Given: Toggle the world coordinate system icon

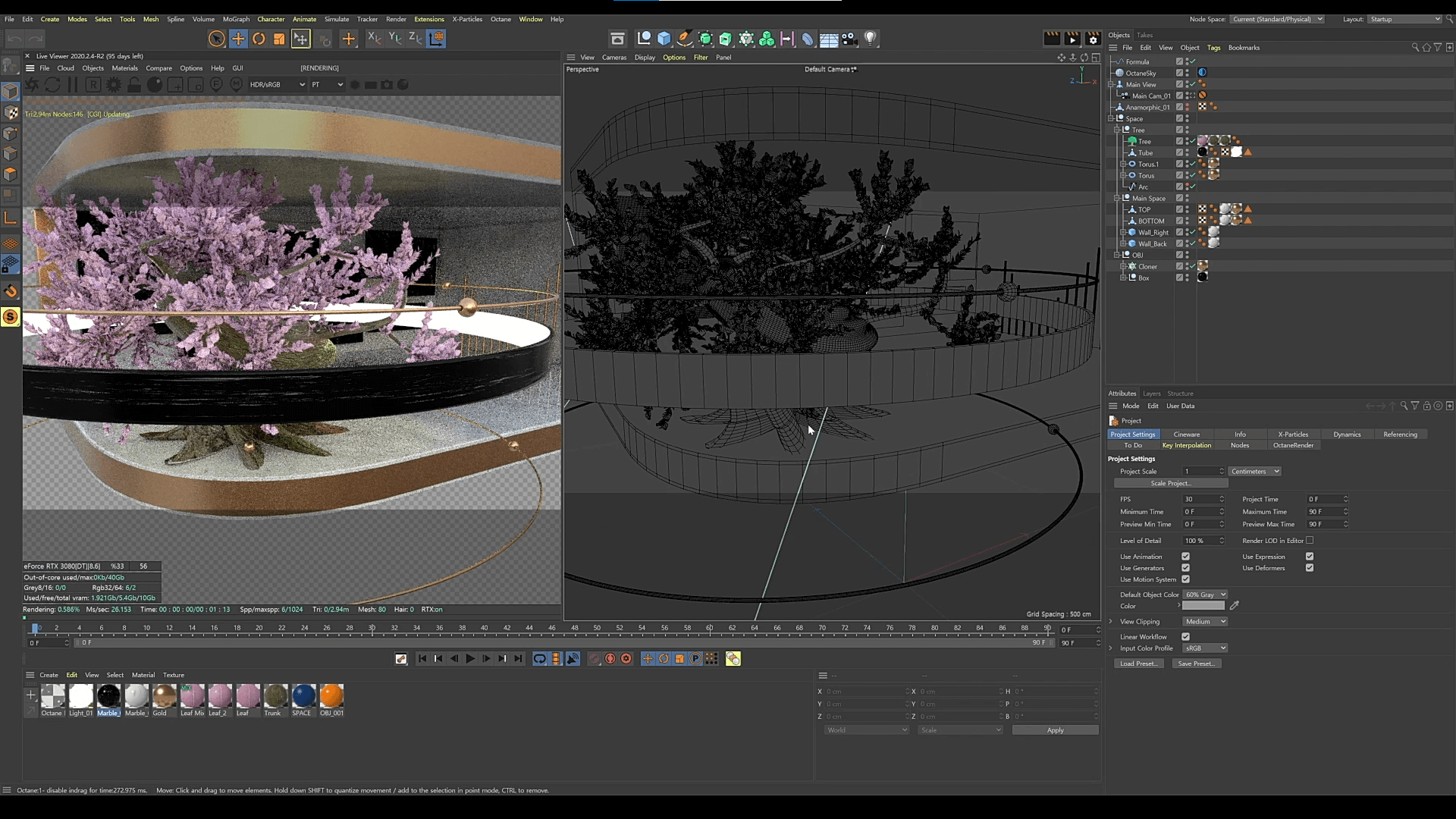Looking at the screenshot, I should [436, 39].
